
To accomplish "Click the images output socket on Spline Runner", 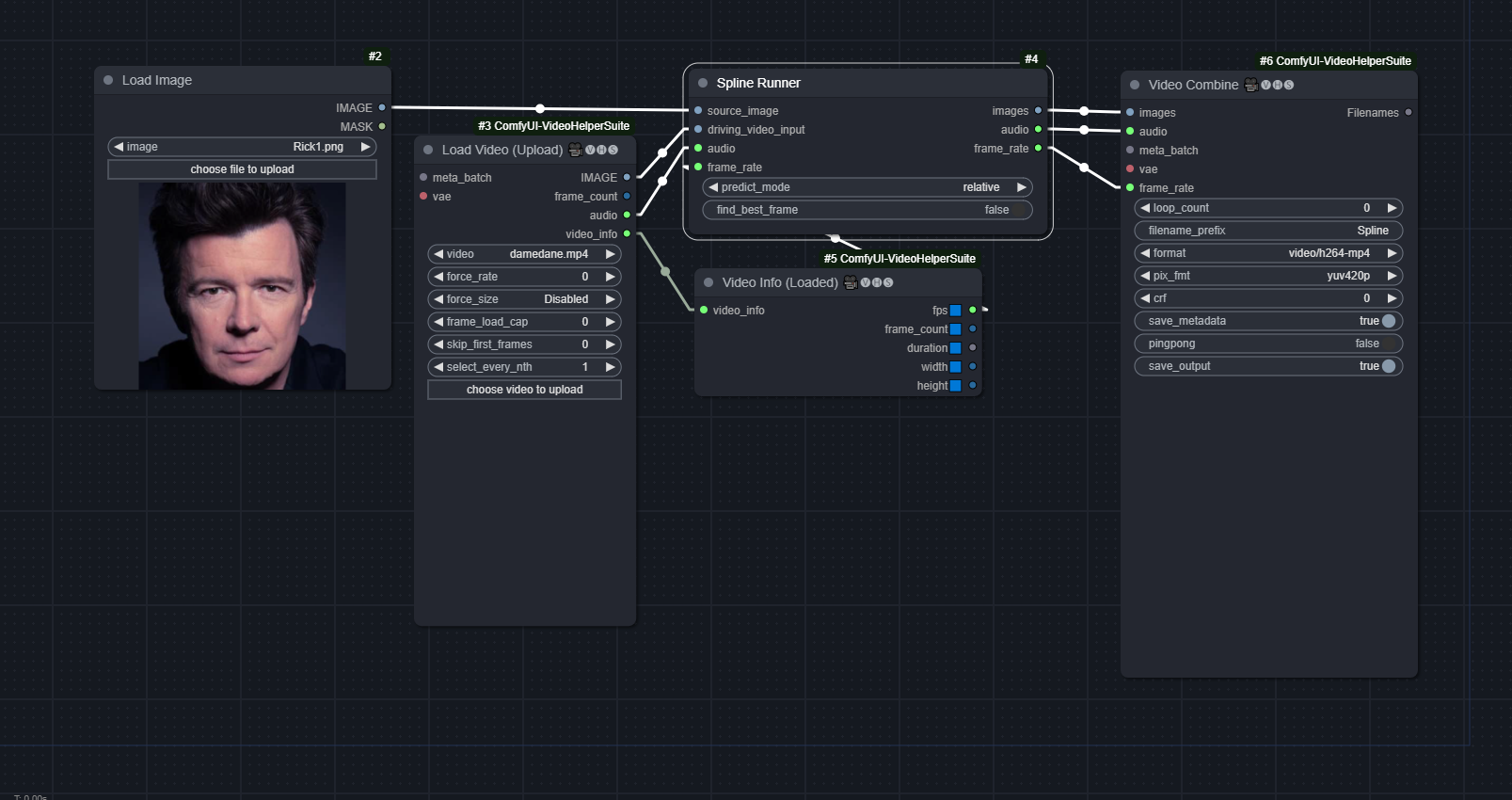I will click(1038, 111).
